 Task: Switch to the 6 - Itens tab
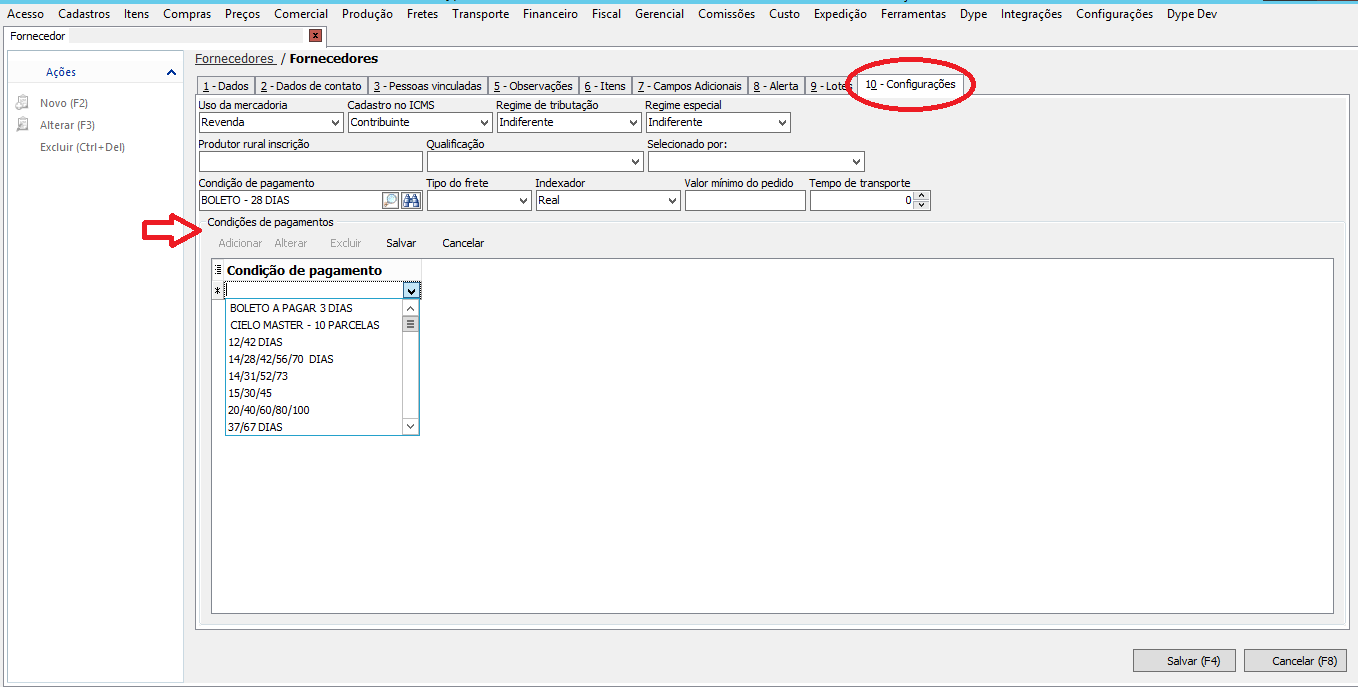click(x=604, y=86)
